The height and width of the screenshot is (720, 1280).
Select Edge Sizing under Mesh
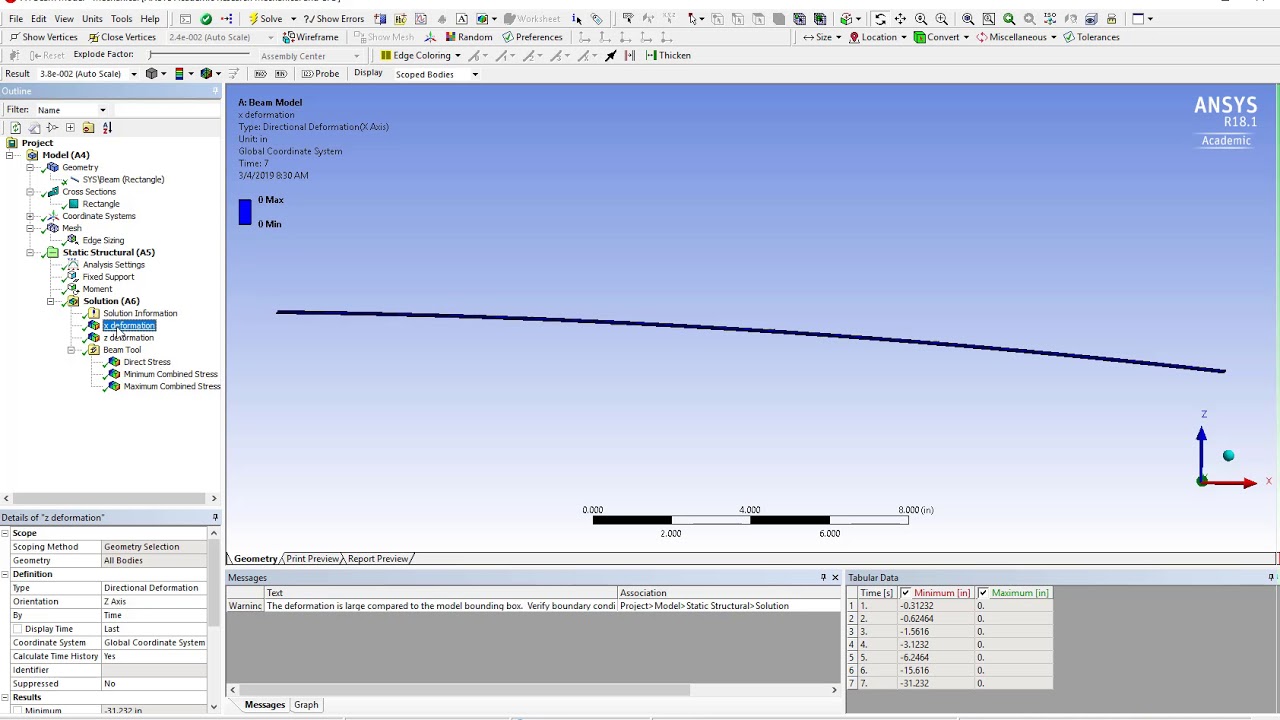103,240
